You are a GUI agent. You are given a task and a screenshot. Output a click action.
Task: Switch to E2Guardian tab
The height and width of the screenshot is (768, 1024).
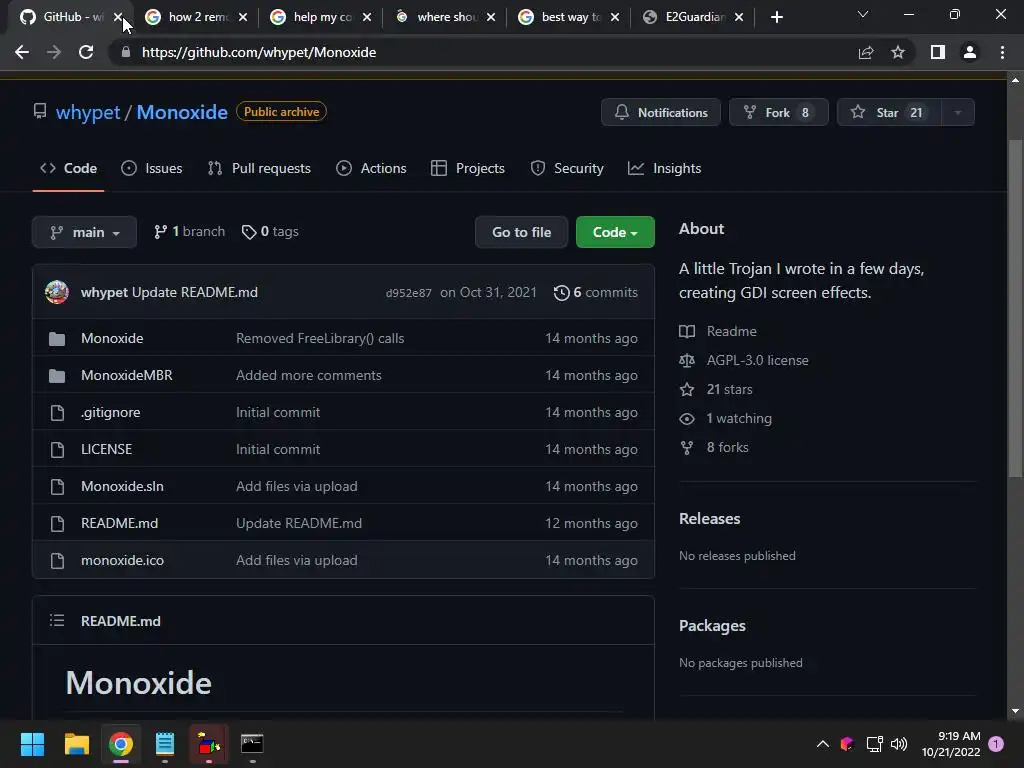694,17
